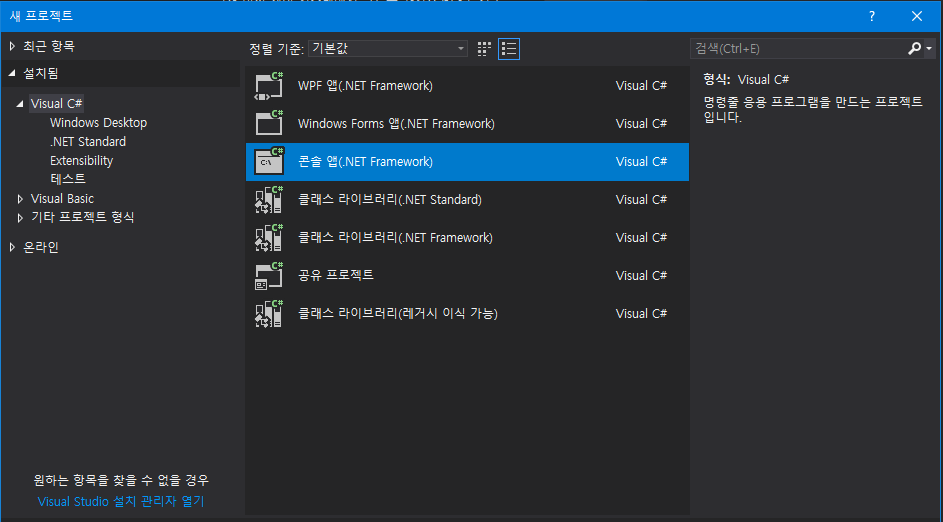The image size is (943, 522).
Task: Select the .NET Standard category
Action: point(88,142)
